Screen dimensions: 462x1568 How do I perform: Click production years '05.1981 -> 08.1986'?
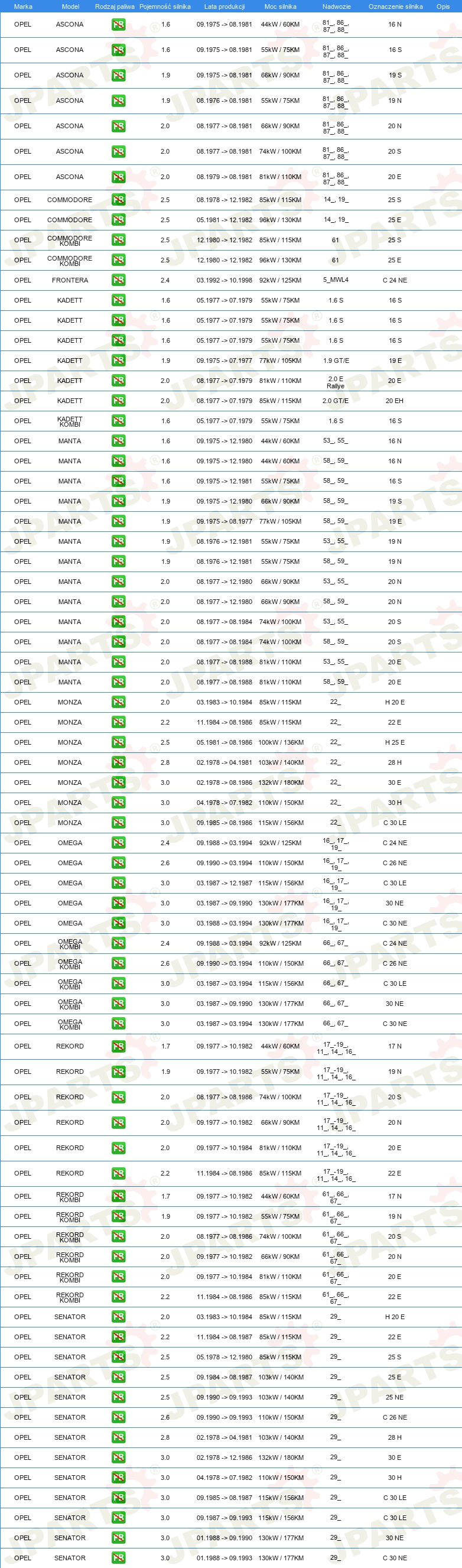224,742
